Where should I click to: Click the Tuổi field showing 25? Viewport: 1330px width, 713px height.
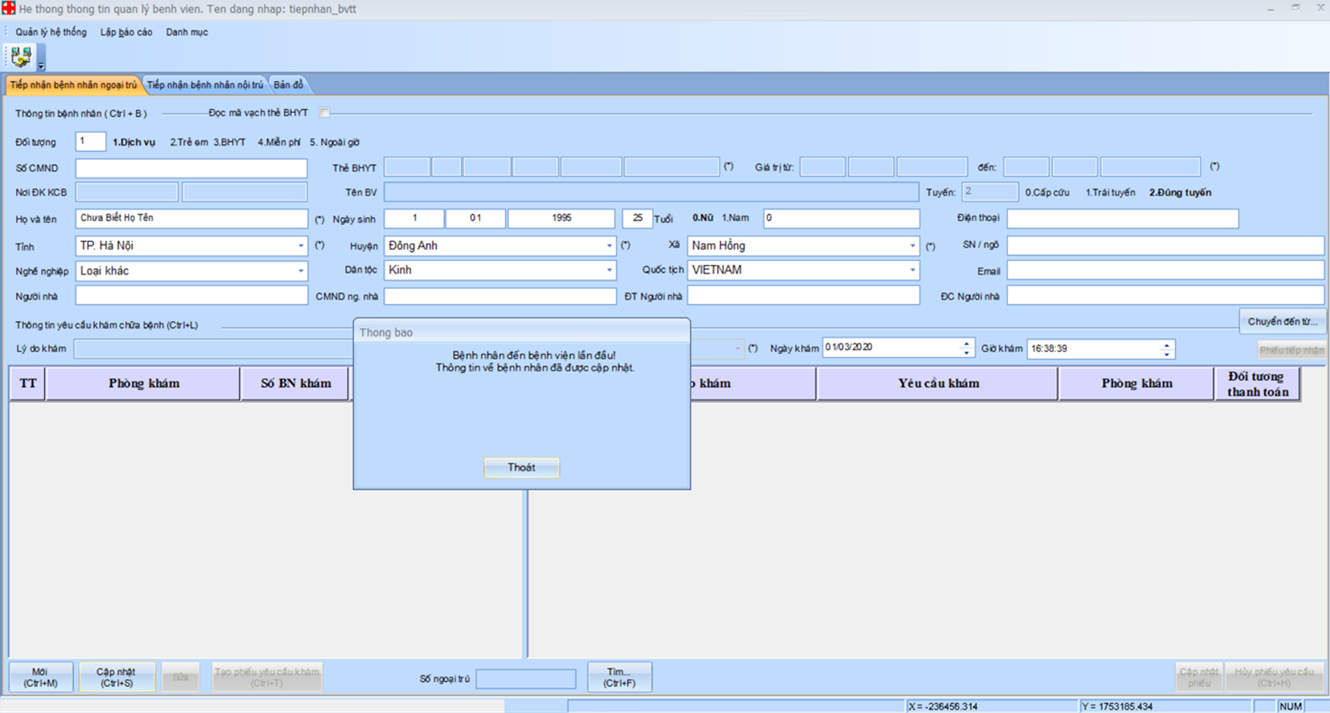[637, 218]
